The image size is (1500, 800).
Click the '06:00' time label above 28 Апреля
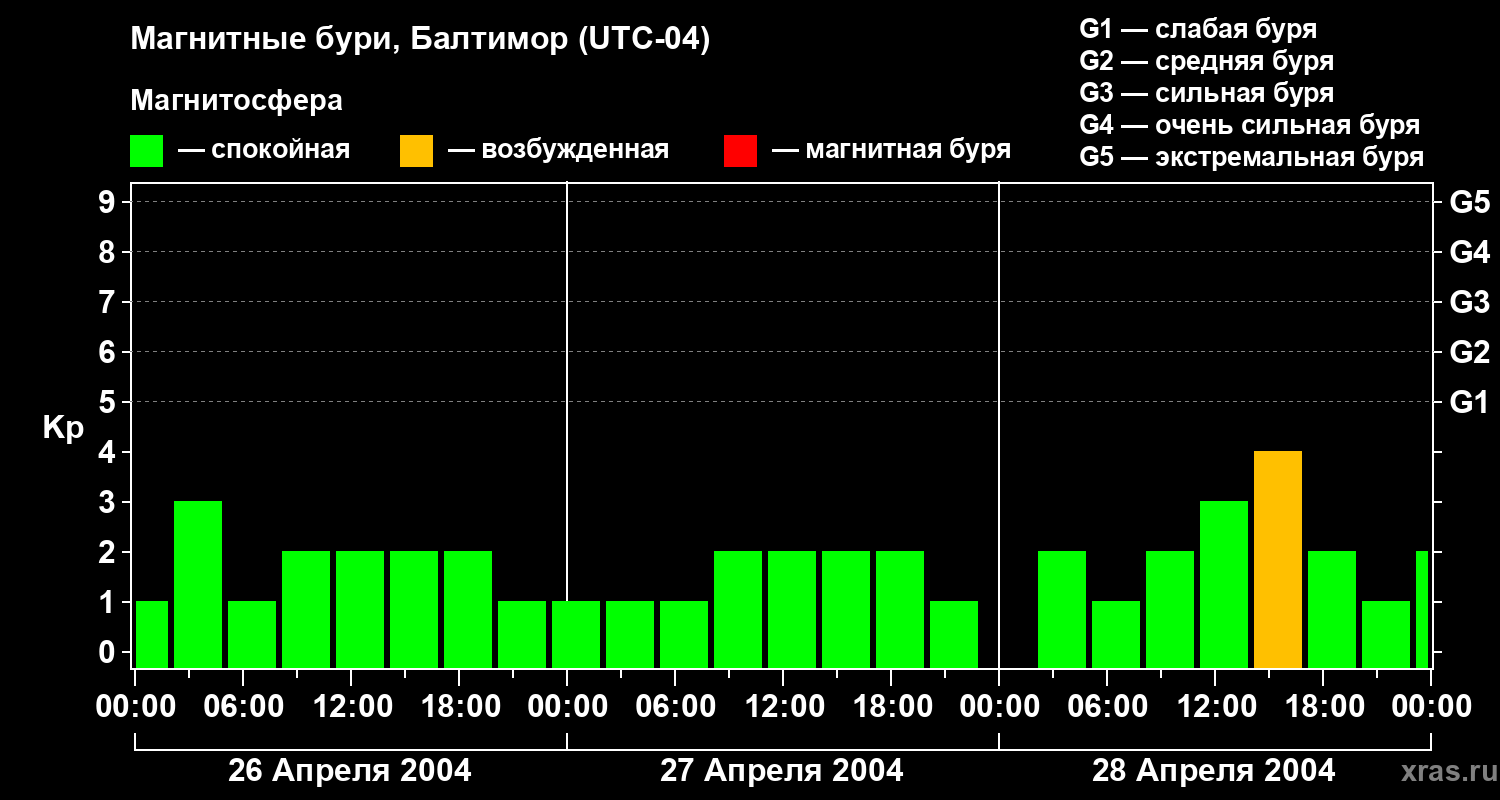point(1107,706)
